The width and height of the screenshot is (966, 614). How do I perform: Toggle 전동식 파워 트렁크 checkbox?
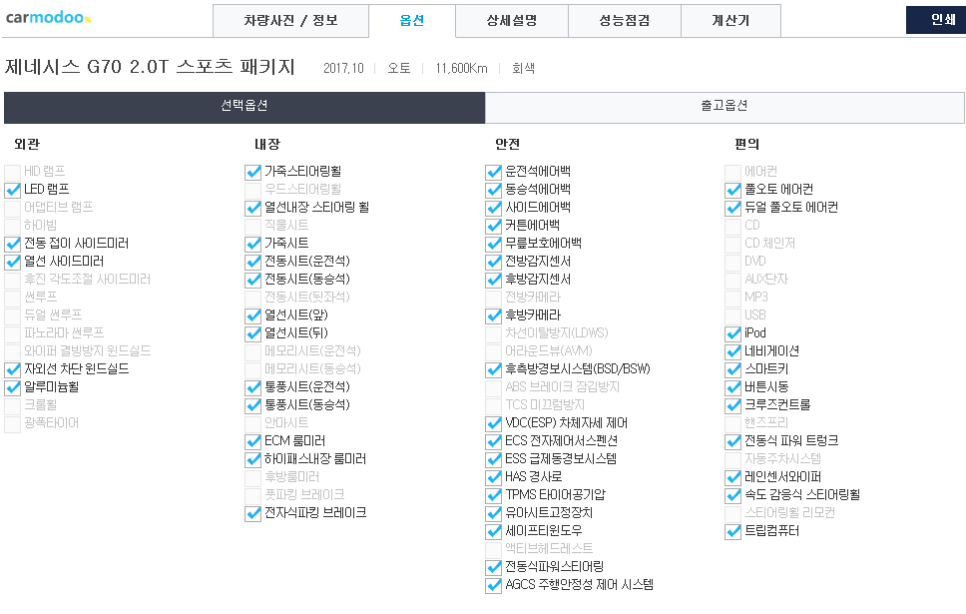point(733,442)
